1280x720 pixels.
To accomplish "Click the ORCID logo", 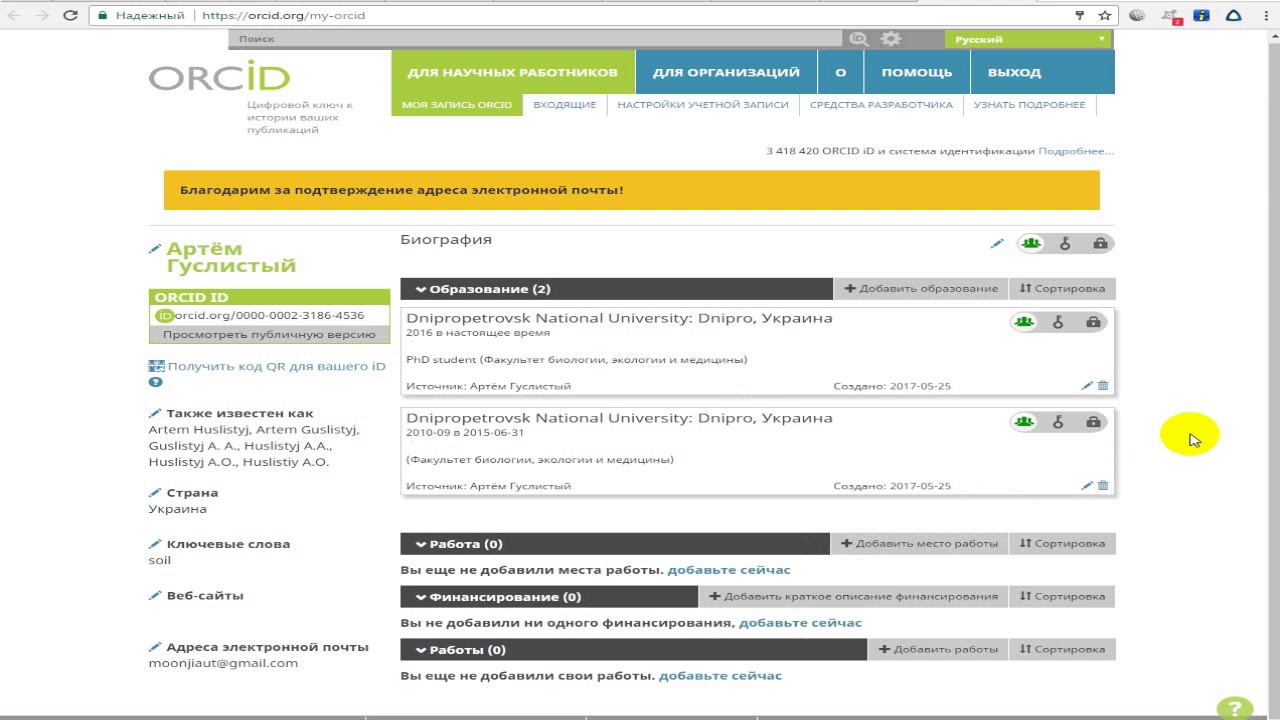I will click(x=220, y=76).
